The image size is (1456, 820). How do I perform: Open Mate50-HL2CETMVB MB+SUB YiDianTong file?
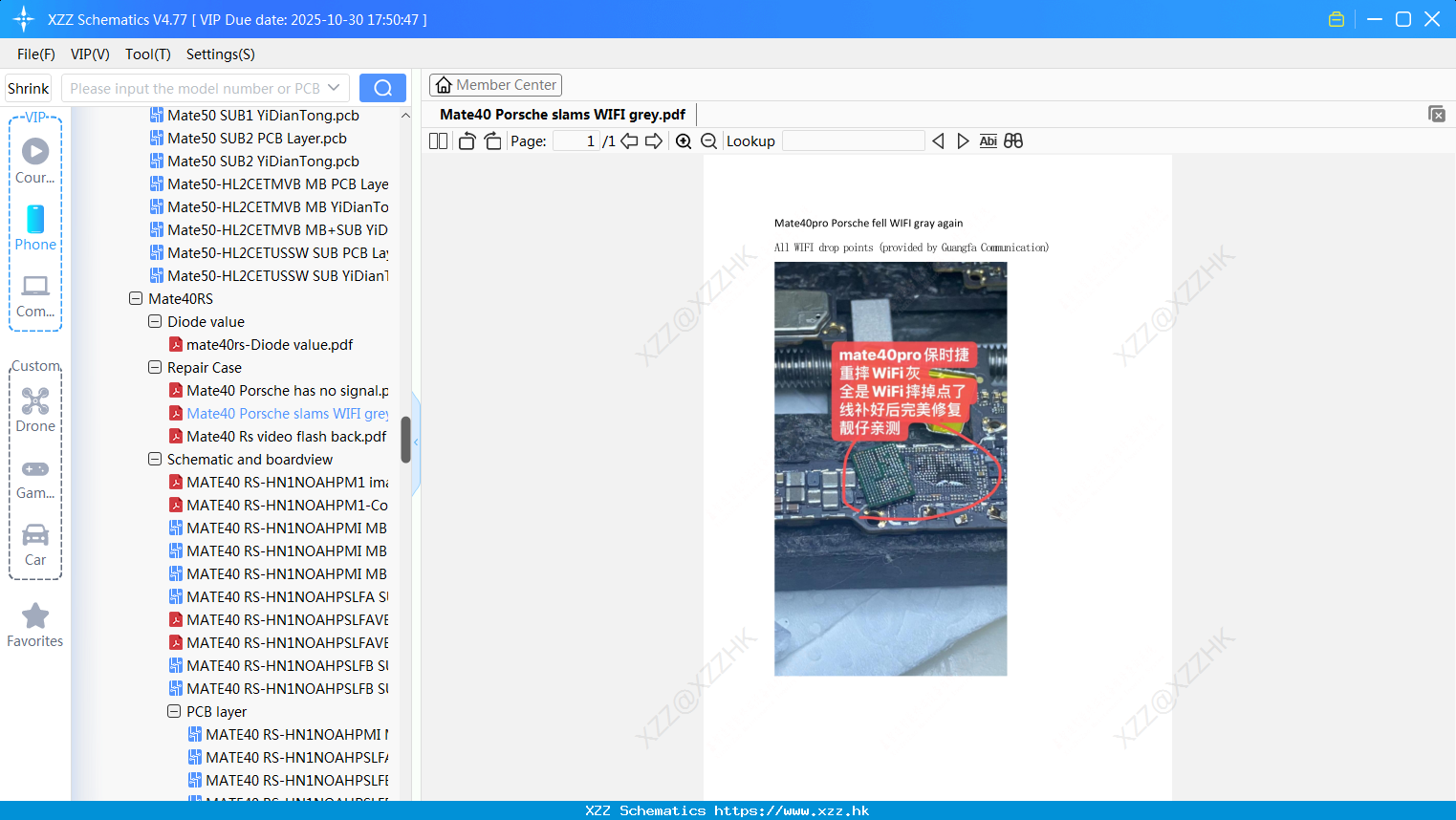click(270, 229)
